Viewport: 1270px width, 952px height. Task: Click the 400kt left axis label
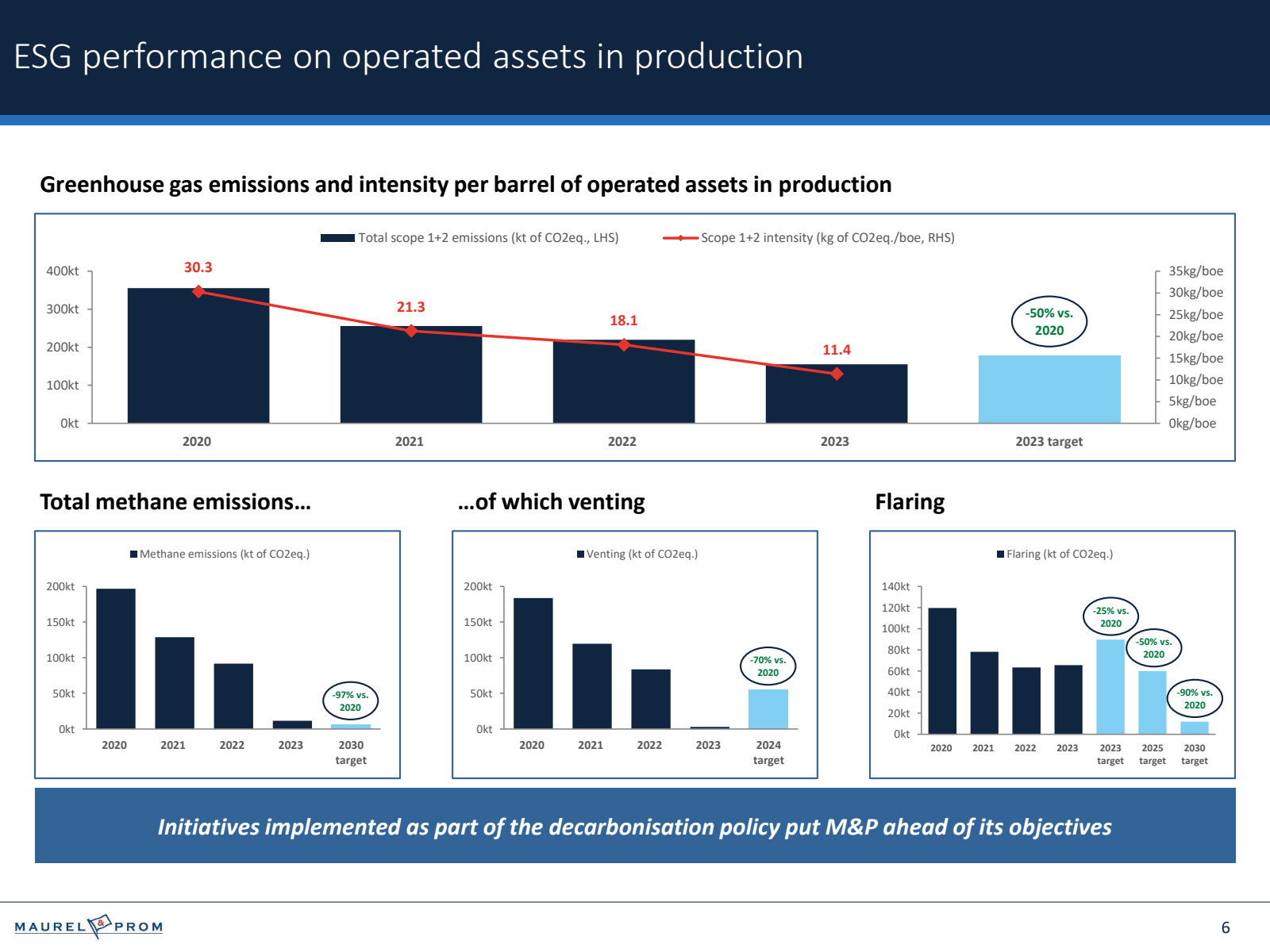[x=63, y=271]
